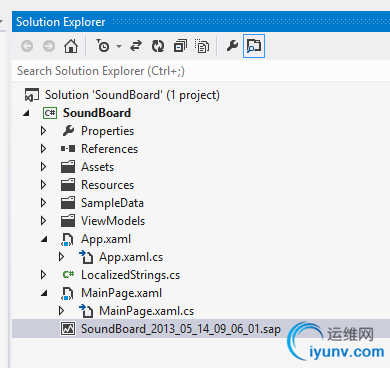This screenshot has height=368, width=390.
Task: Expand the SampleData folder
Action: pos(43,203)
